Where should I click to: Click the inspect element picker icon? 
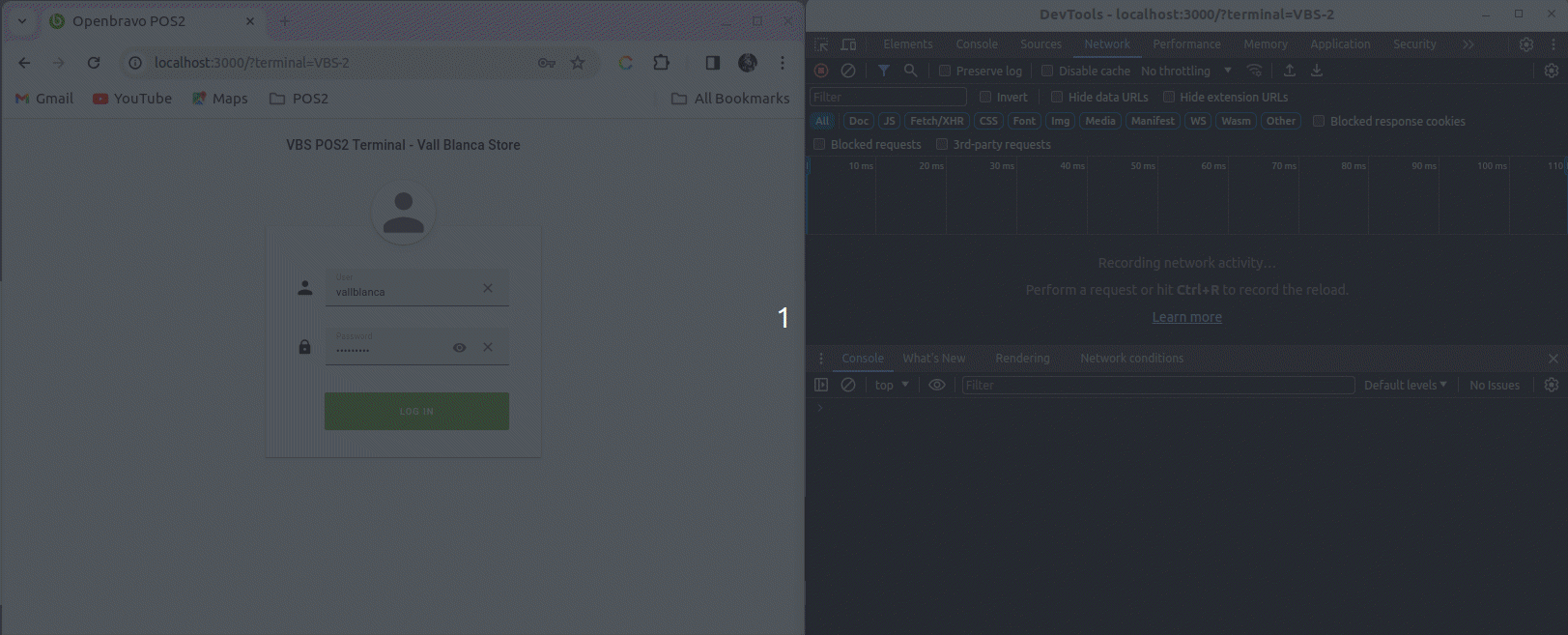[x=821, y=44]
